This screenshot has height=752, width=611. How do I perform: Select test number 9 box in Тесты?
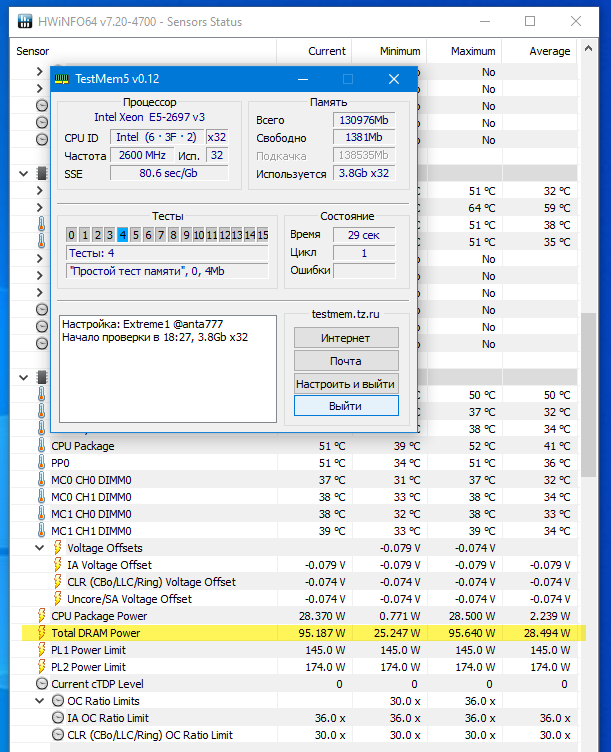click(186, 235)
